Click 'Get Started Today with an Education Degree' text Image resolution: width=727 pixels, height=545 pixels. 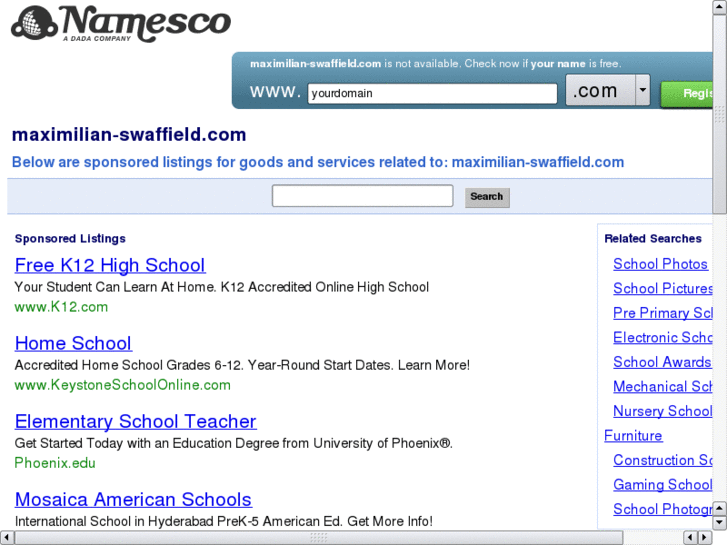[234, 443]
